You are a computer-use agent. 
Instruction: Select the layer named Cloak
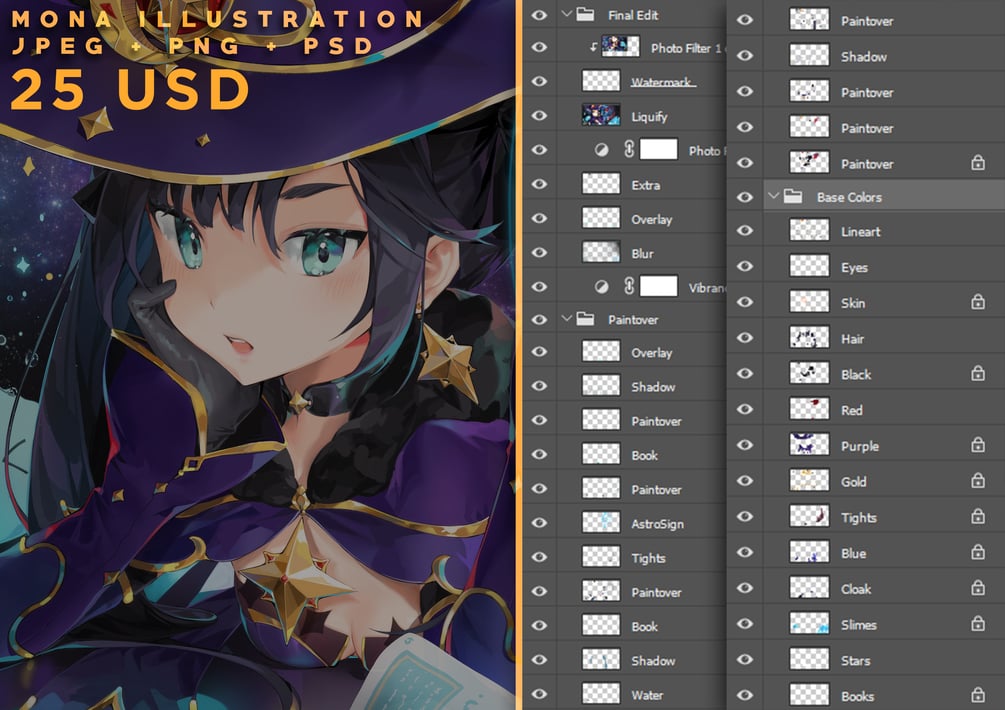pyautogui.click(x=856, y=589)
